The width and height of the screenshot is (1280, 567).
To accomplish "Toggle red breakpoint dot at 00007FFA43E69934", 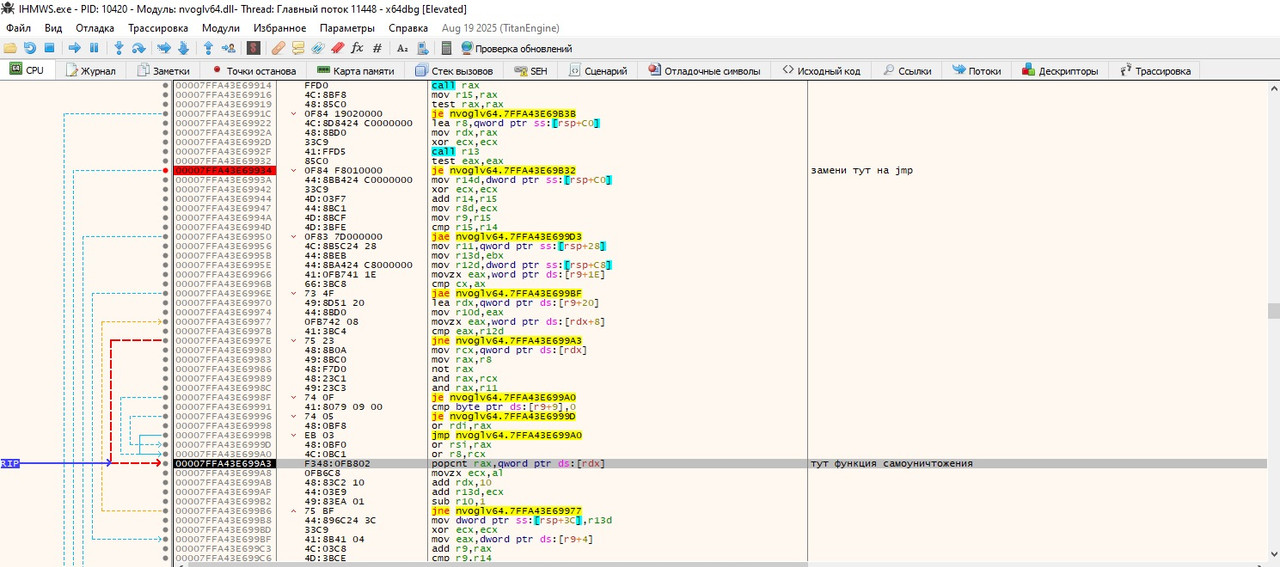I will [166, 170].
